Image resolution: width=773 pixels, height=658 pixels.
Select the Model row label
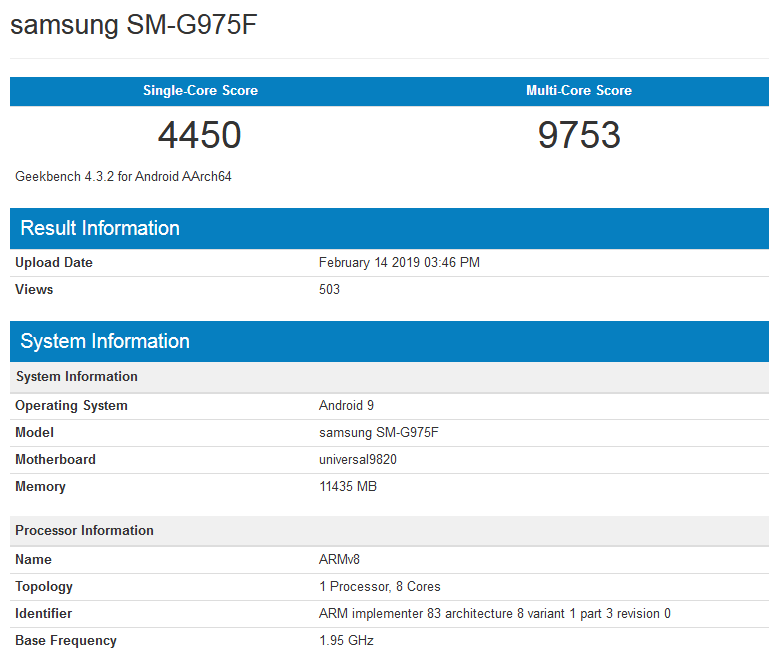tap(35, 432)
